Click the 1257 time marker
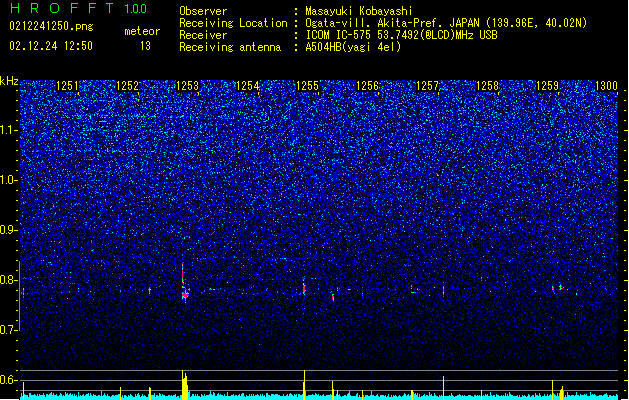 428,86
